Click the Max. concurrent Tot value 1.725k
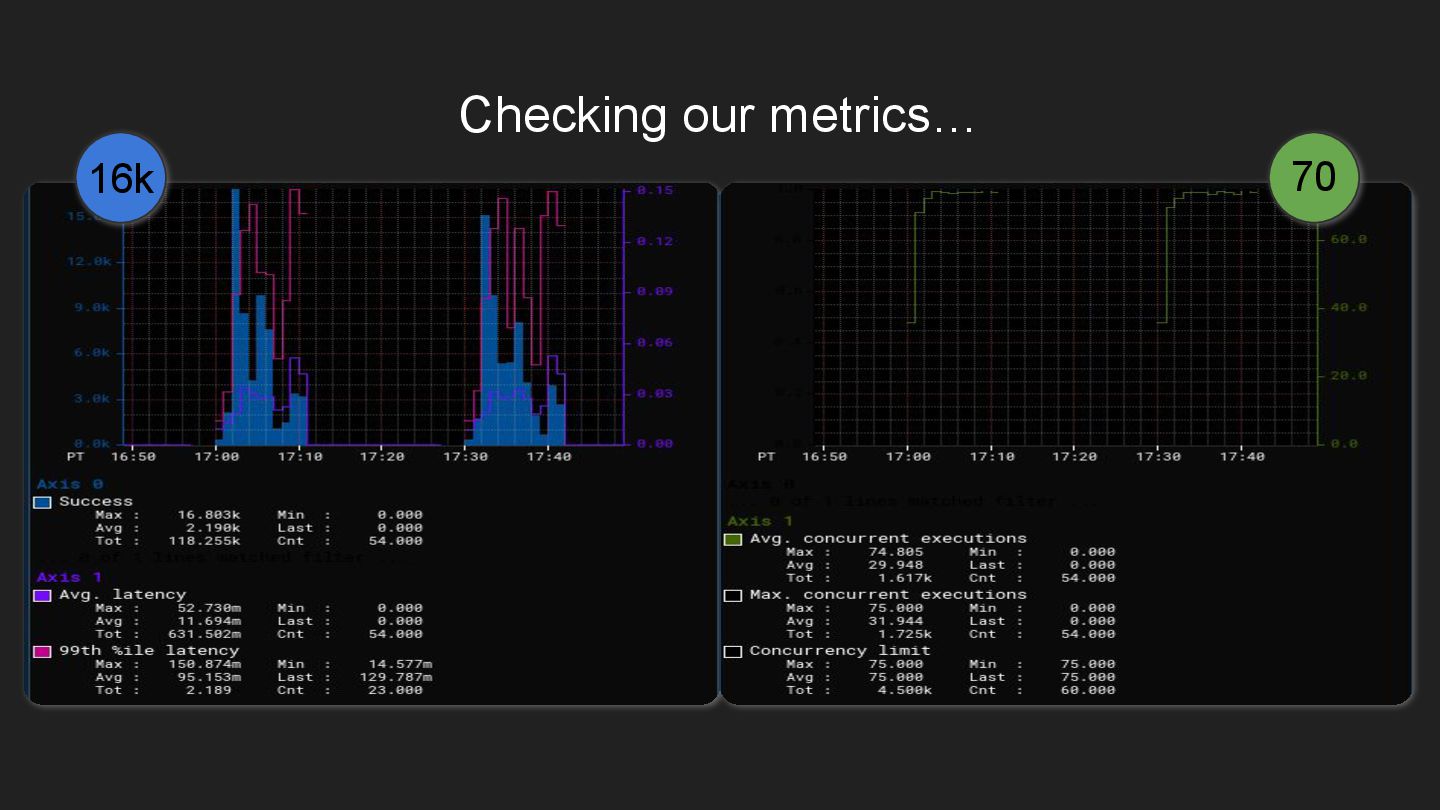The width and height of the screenshot is (1440, 810). point(904,634)
